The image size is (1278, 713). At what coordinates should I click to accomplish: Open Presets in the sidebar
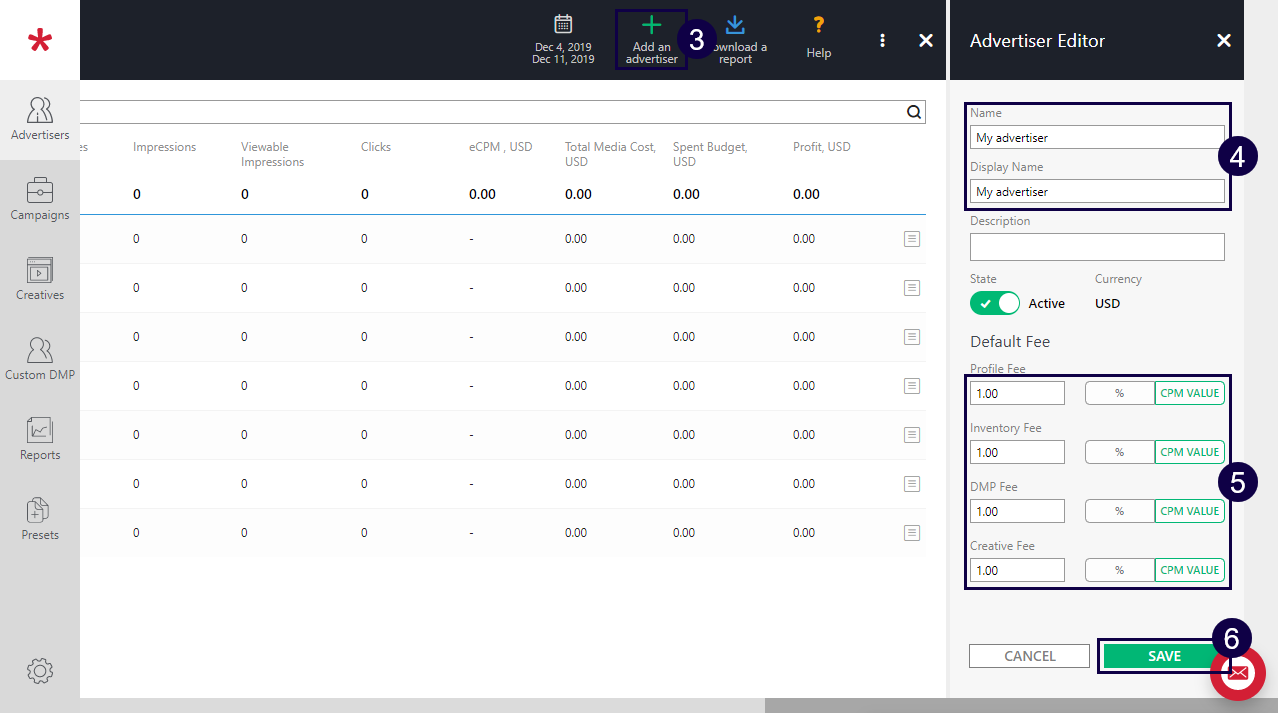click(x=40, y=519)
